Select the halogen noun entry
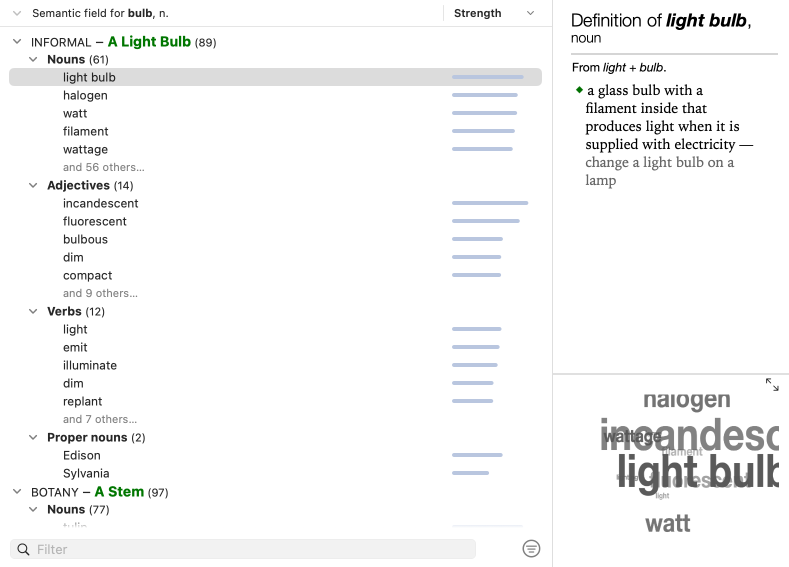 point(85,95)
